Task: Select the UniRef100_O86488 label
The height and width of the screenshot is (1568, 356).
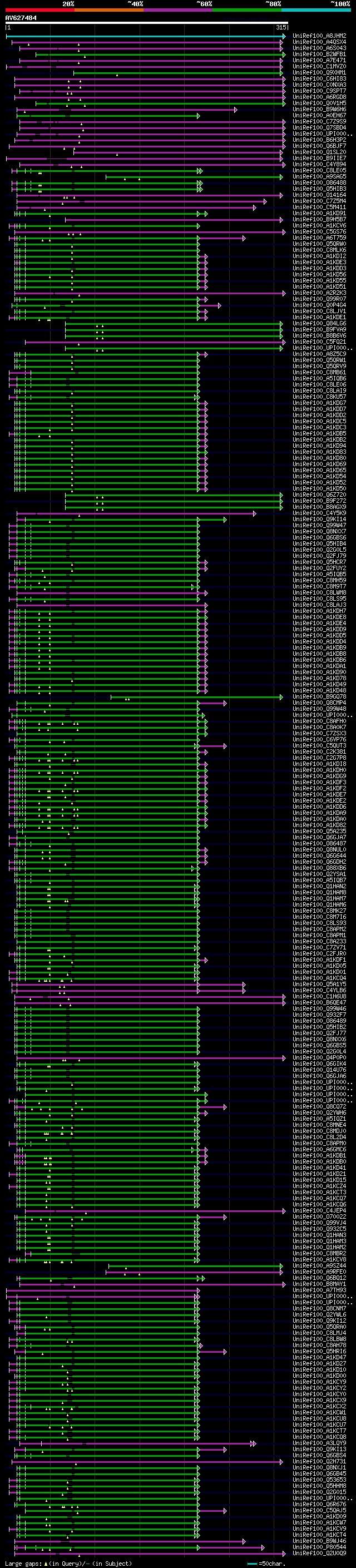Action: pos(319,182)
